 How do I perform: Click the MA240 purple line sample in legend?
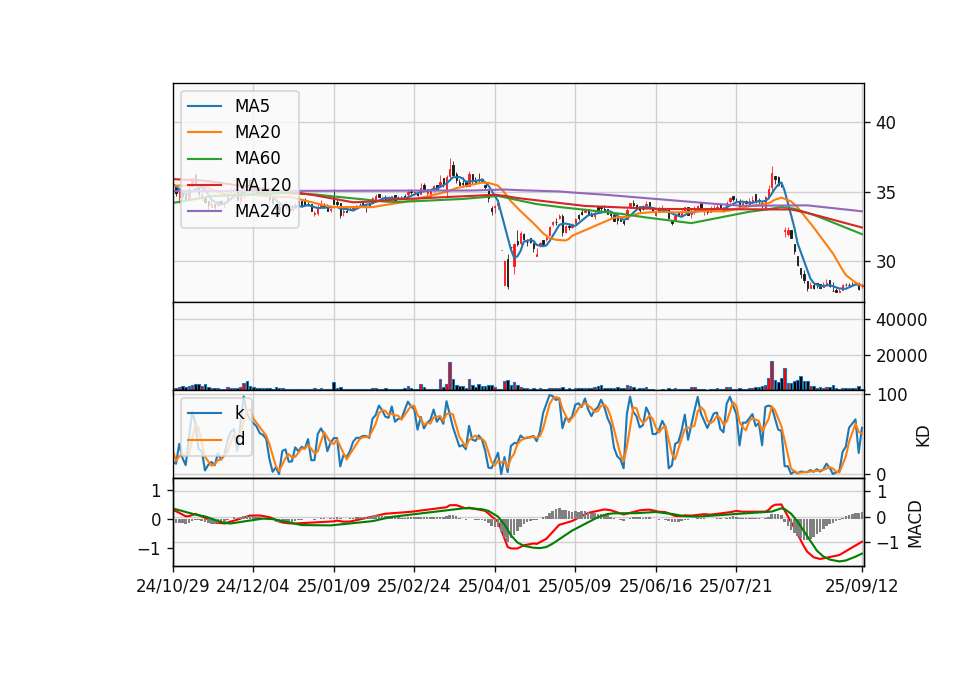(x=204, y=211)
